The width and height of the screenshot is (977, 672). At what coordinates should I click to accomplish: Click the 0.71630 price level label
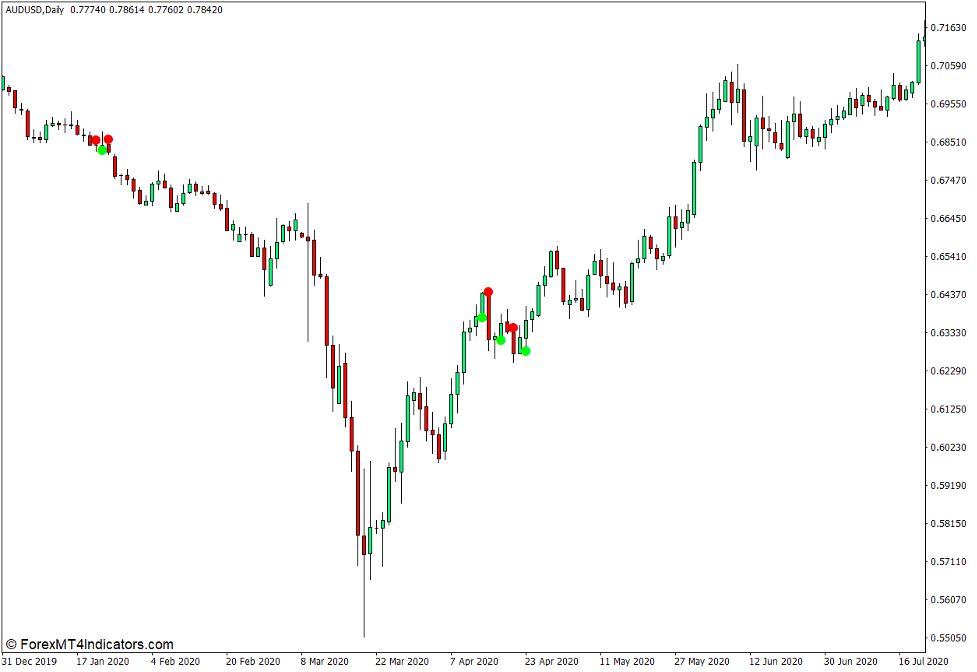click(x=950, y=28)
